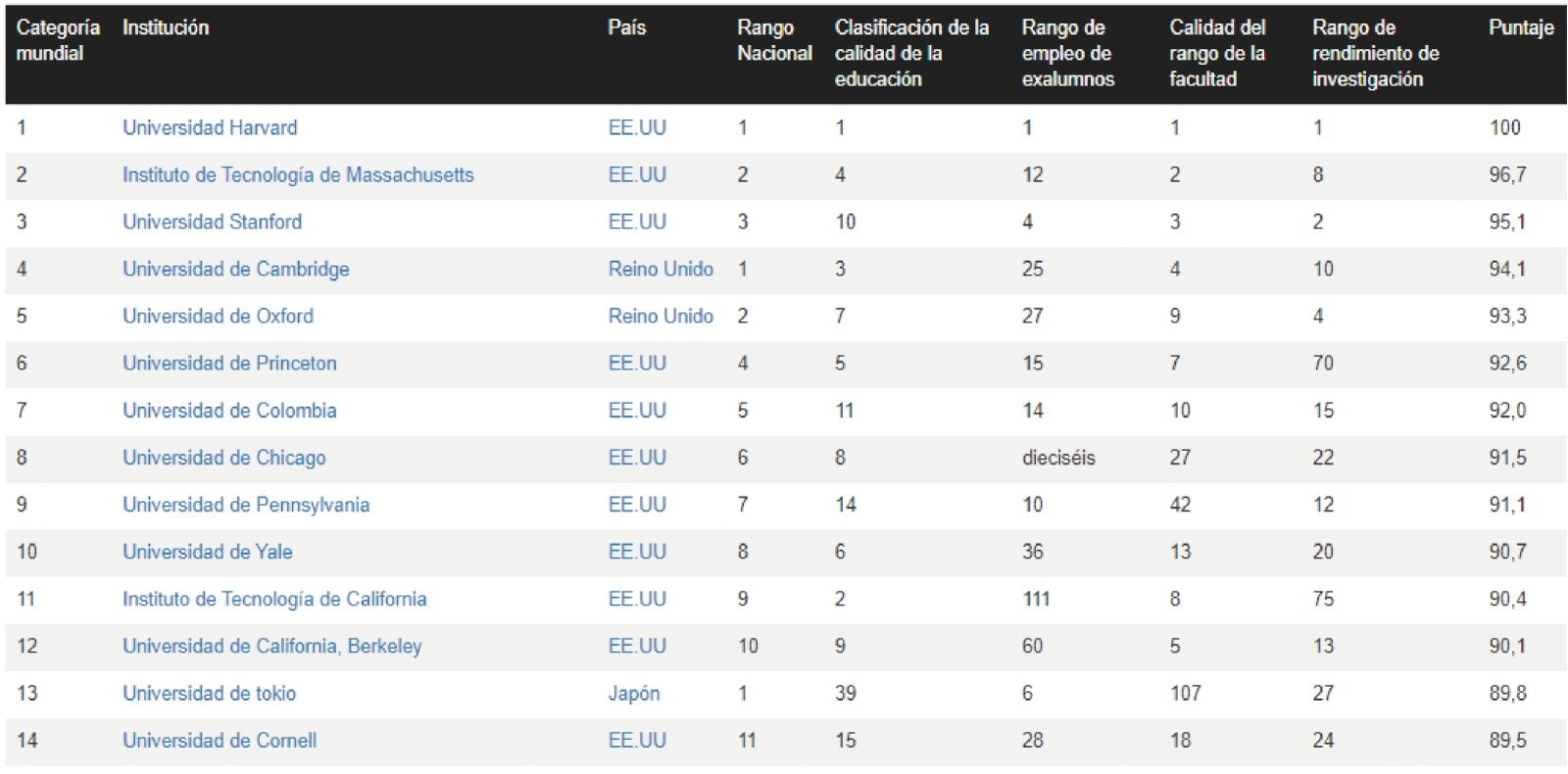Select the Rango Nacional column header
Viewport: 1568px width, 774px height.
tap(774, 40)
